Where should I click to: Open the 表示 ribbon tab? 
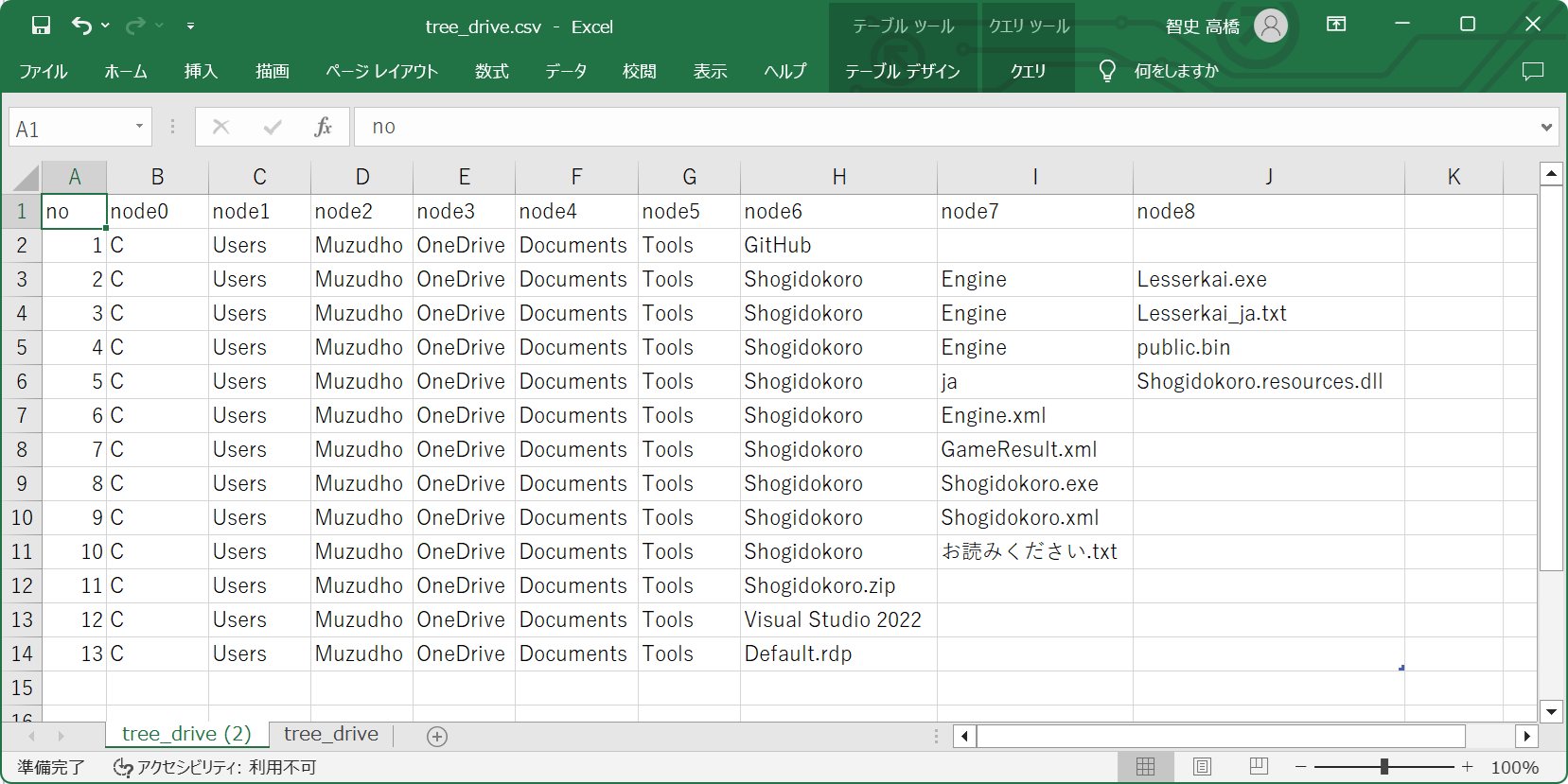click(x=710, y=71)
